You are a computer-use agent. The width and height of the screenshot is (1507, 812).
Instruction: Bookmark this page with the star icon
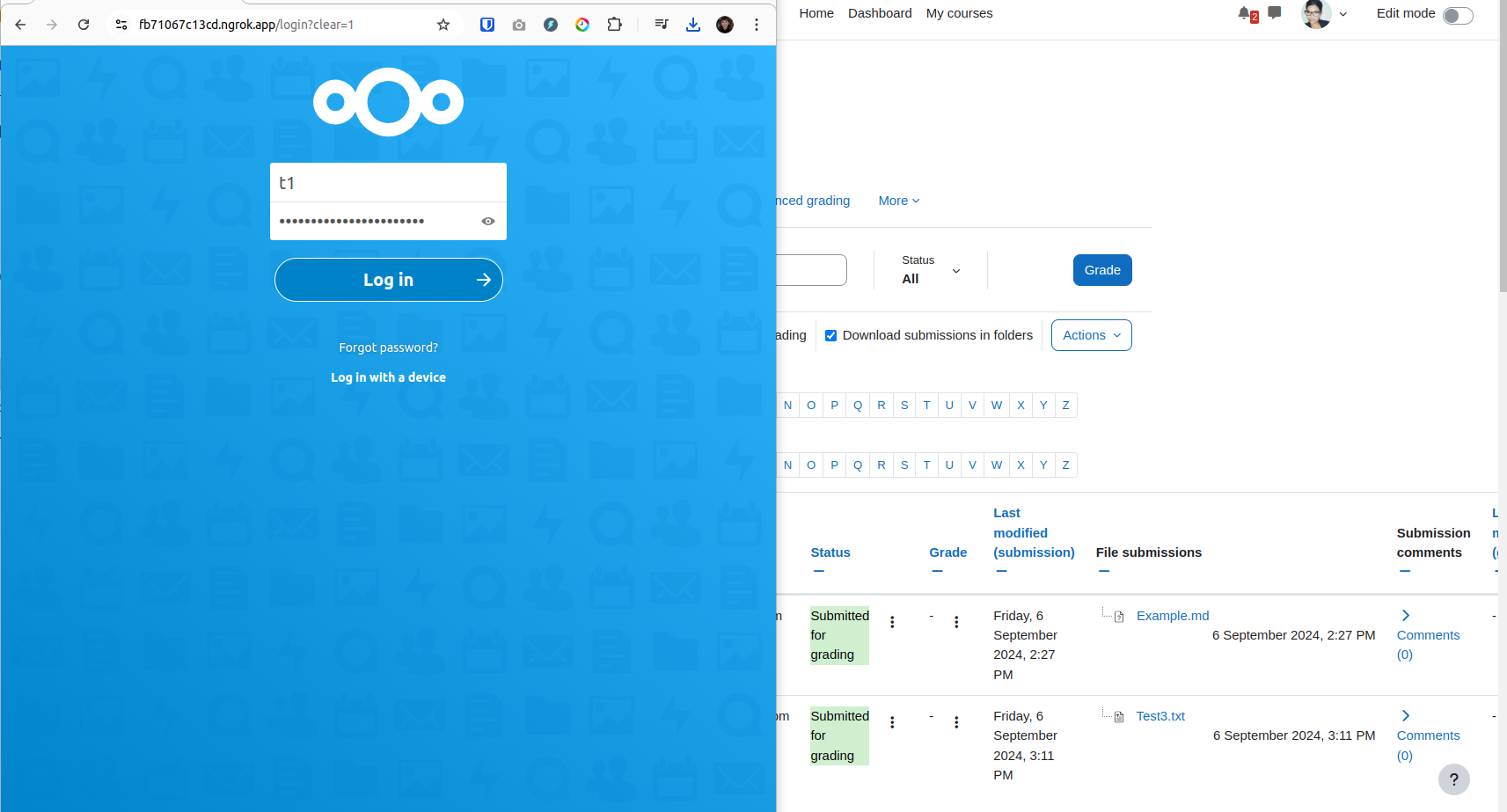click(x=443, y=25)
